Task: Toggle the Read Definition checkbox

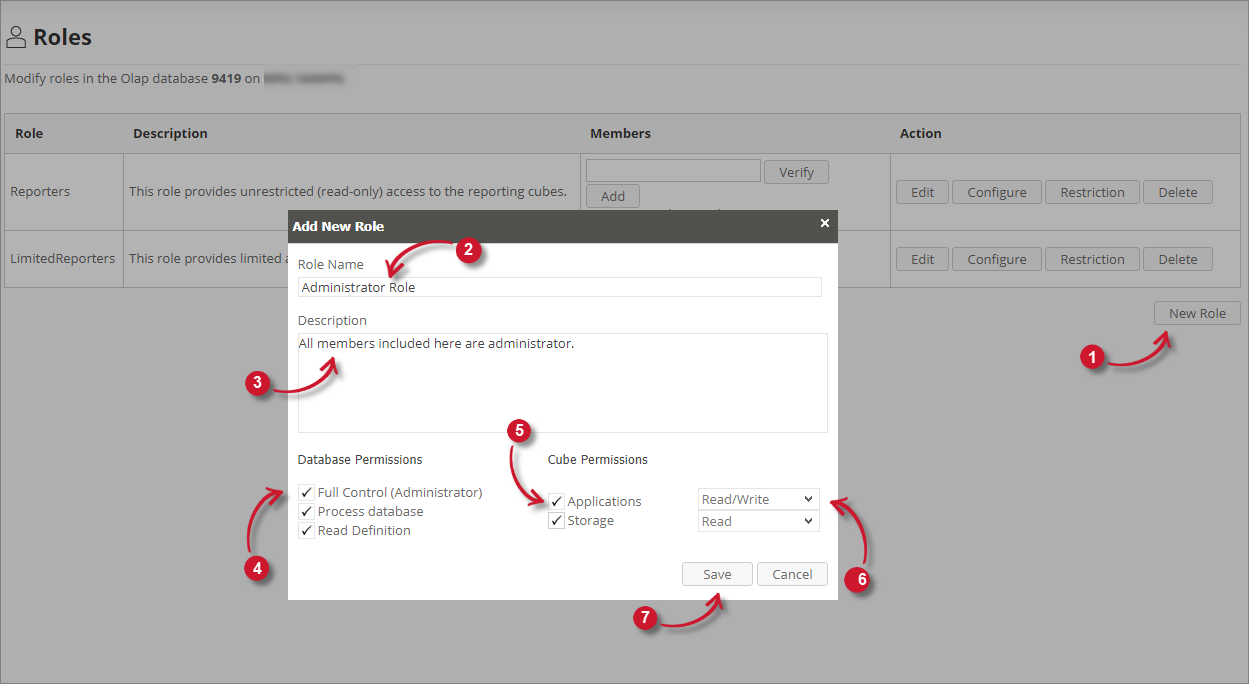Action: [x=307, y=531]
